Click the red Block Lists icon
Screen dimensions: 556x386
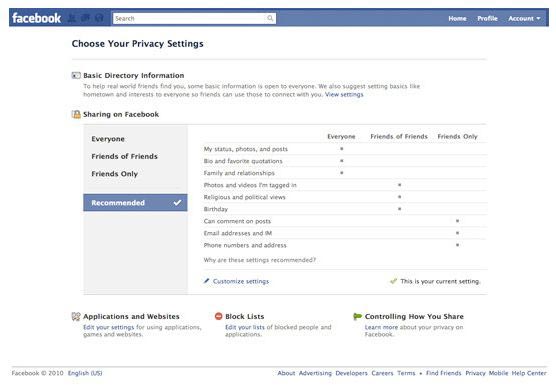[218, 316]
